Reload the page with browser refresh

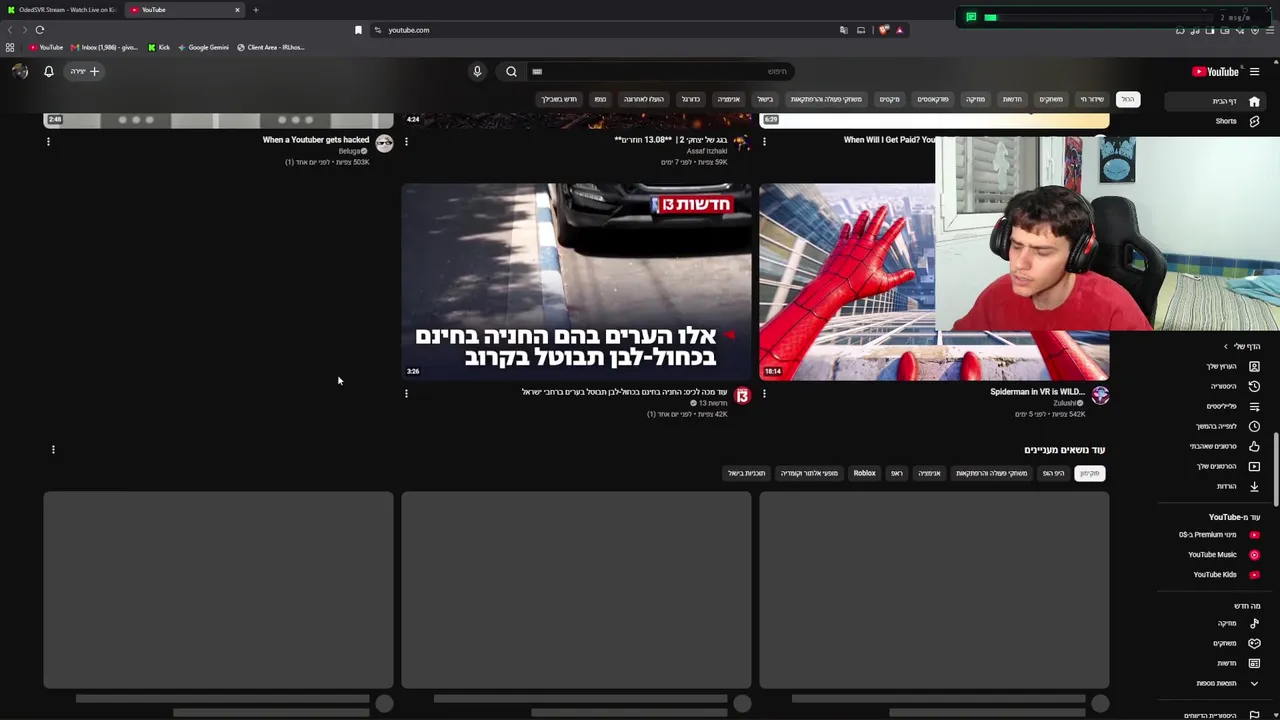coord(39,30)
